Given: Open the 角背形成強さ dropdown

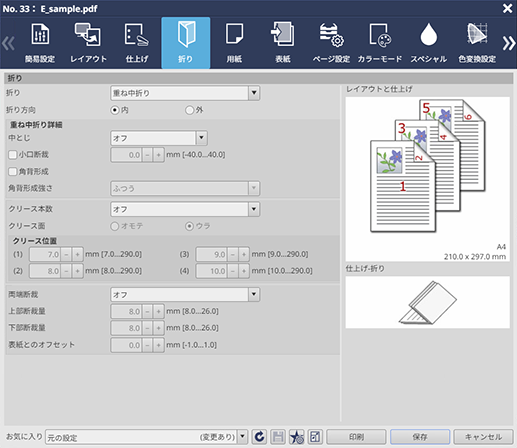Looking at the screenshot, I should point(185,188).
